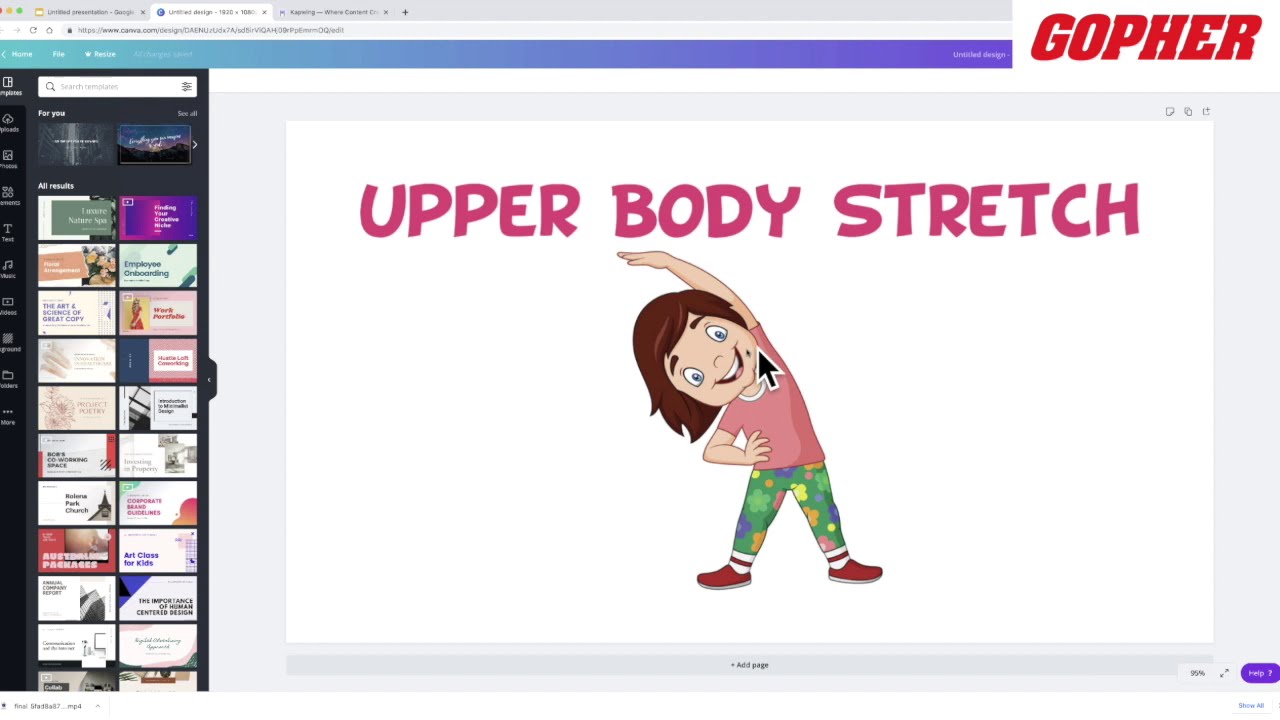Show All downloads

click(1251, 706)
